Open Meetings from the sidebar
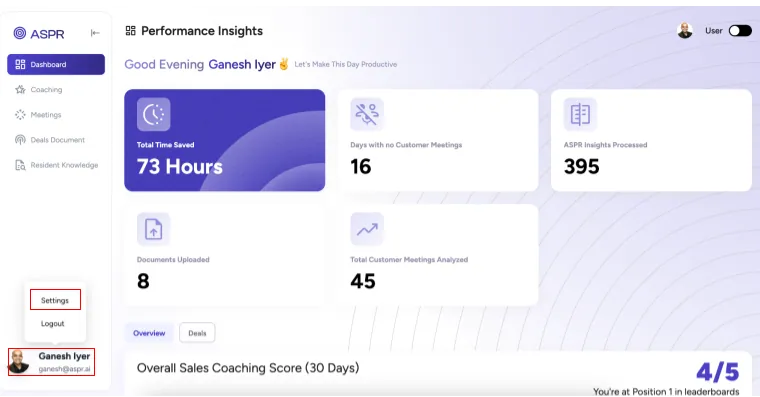 [46, 115]
